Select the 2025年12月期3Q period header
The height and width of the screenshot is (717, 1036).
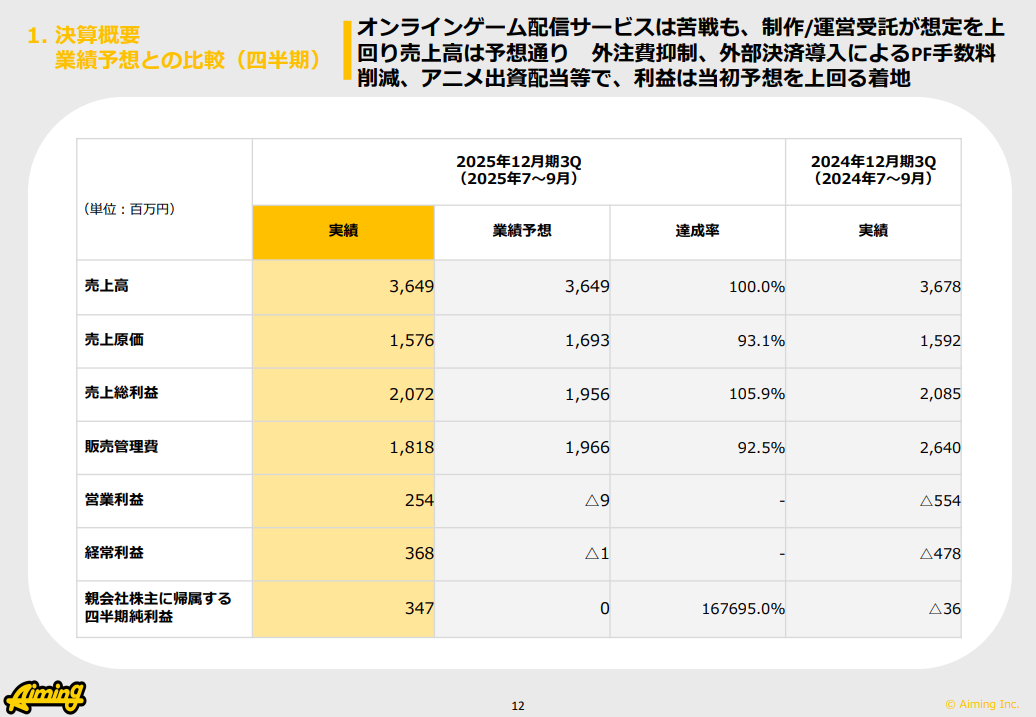coord(518,170)
